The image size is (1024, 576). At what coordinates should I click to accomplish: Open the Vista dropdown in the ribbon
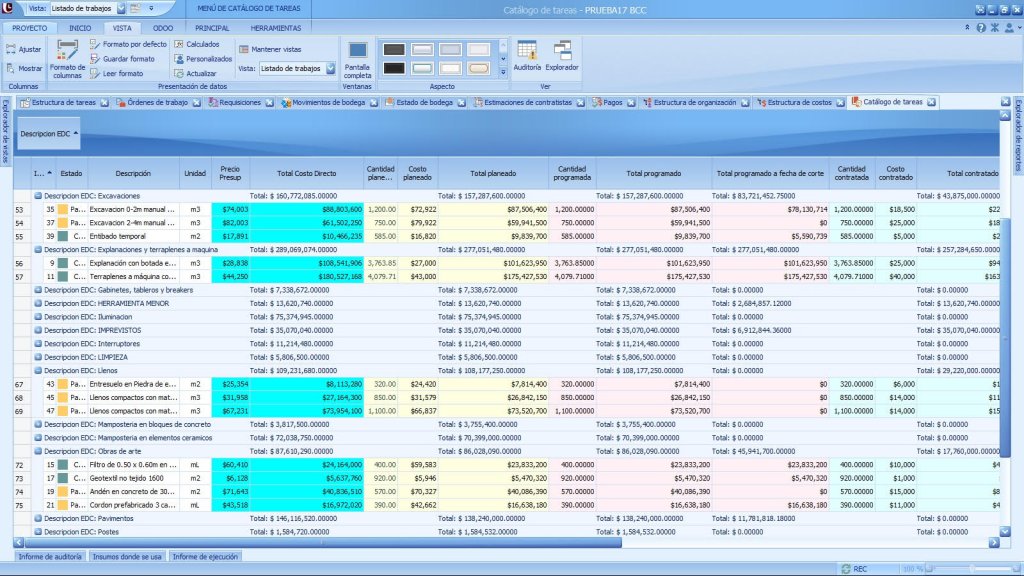pyautogui.click(x=330, y=69)
